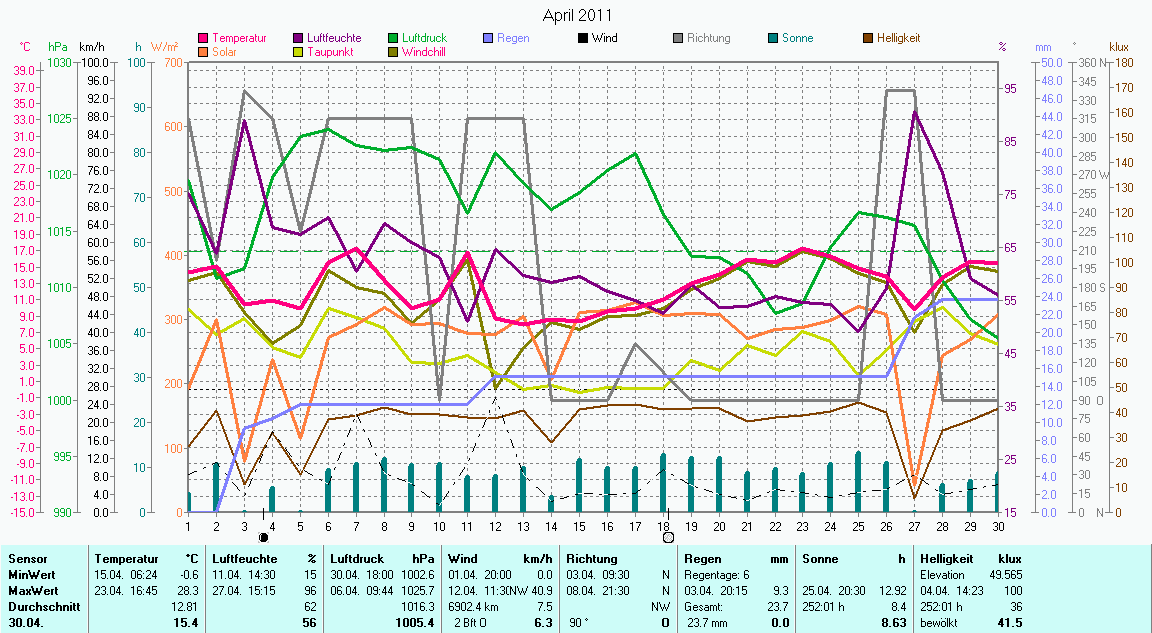
Task: Click the Windchill legend label
Action: pyautogui.click(x=425, y=52)
